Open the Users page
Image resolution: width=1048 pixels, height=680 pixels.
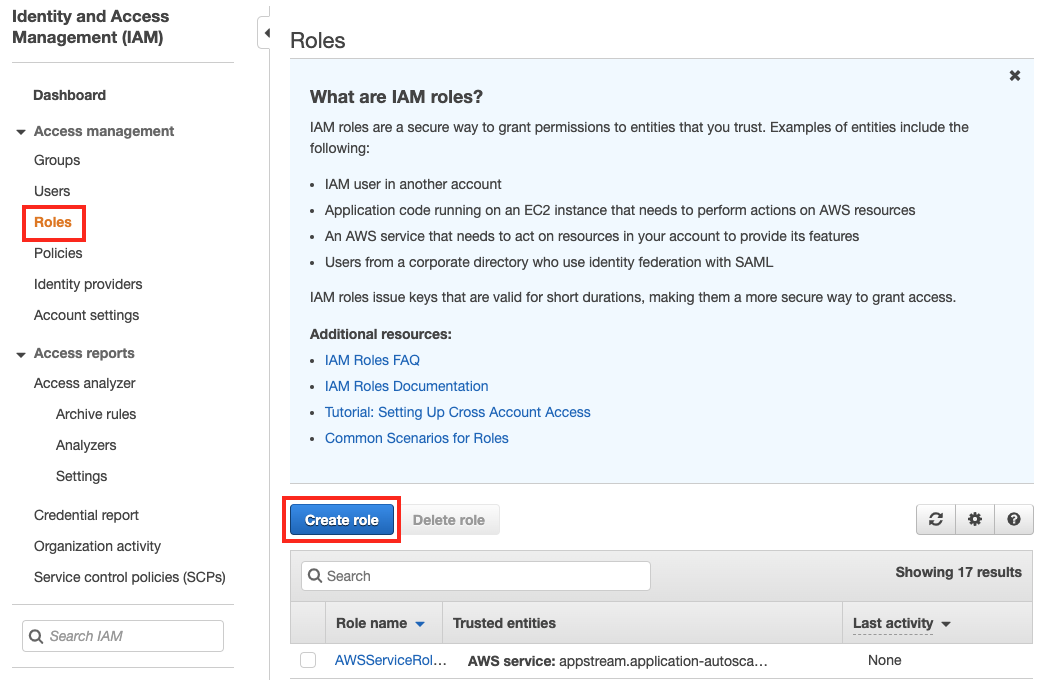pos(52,191)
